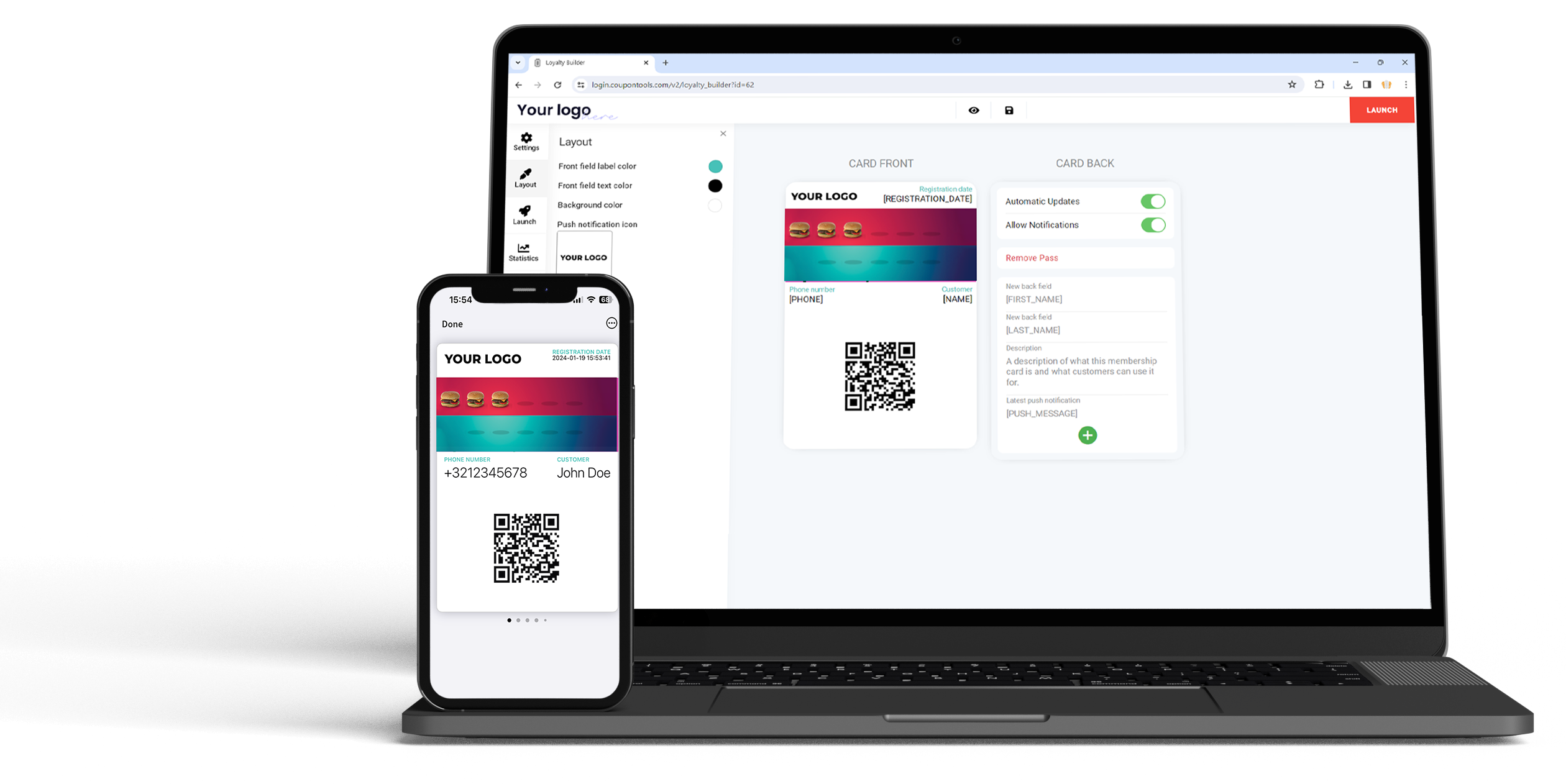Viewport: 1566px width, 784px height.
Task: Click the green plus add field button
Action: click(x=1088, y=435)
